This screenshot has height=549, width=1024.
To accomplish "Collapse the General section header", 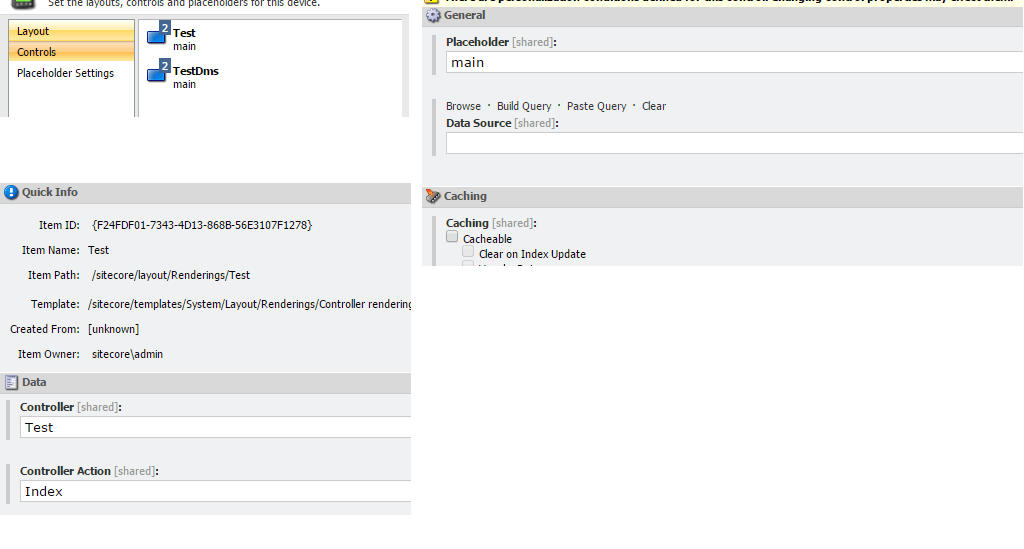I will pyautogui.click(x=722, y=15).
